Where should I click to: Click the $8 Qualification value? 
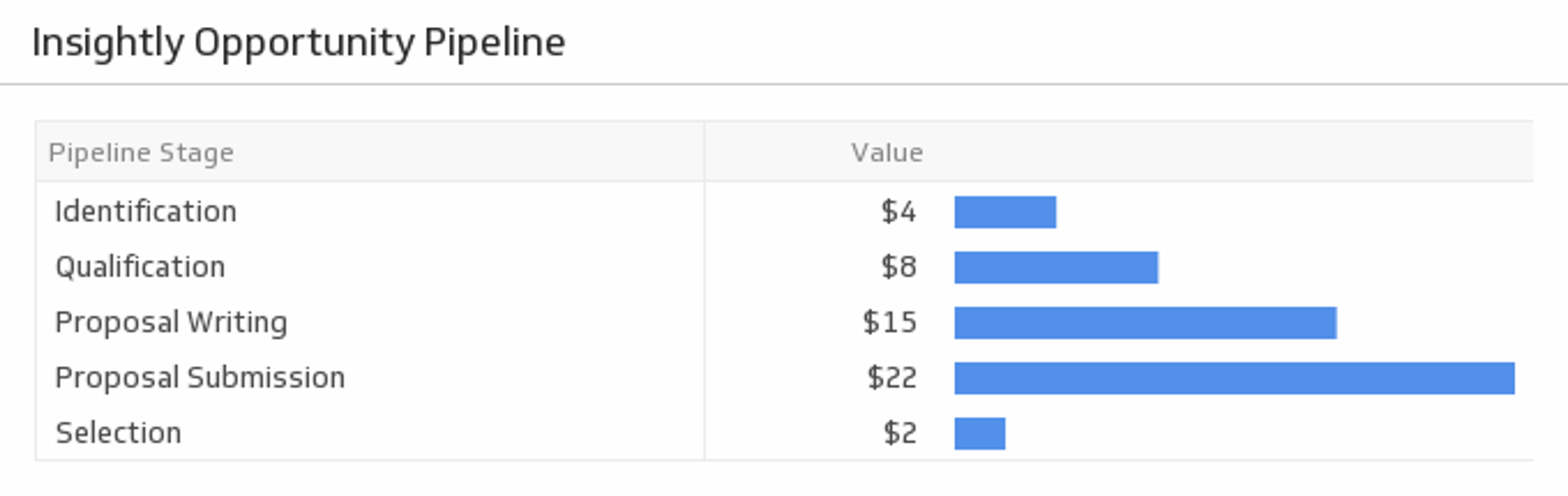pyautogui.click(x=898, y=267)
